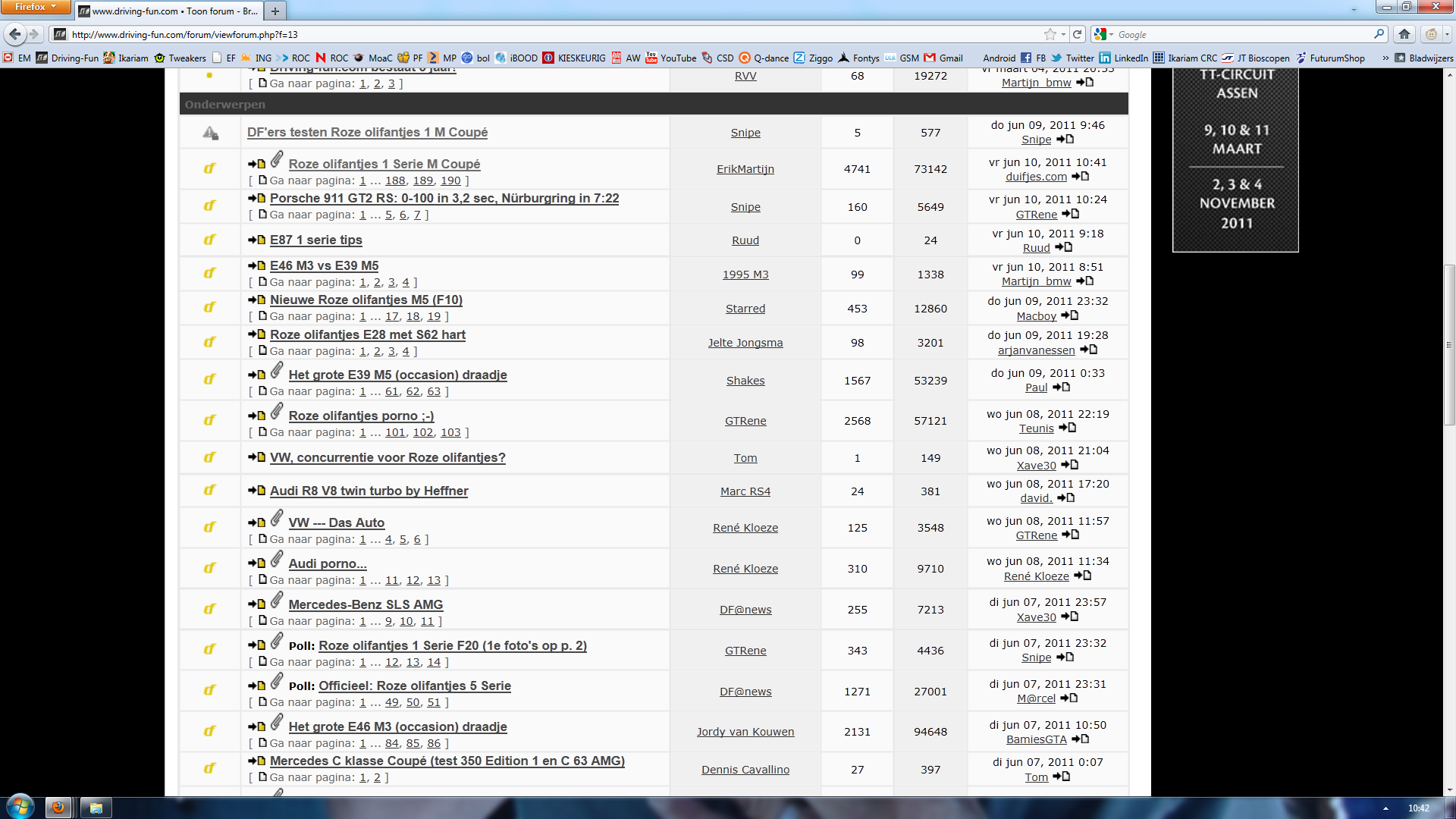
Task: Open Bladwijzers bookmarks menu
Action: [x=1423, y=58]
